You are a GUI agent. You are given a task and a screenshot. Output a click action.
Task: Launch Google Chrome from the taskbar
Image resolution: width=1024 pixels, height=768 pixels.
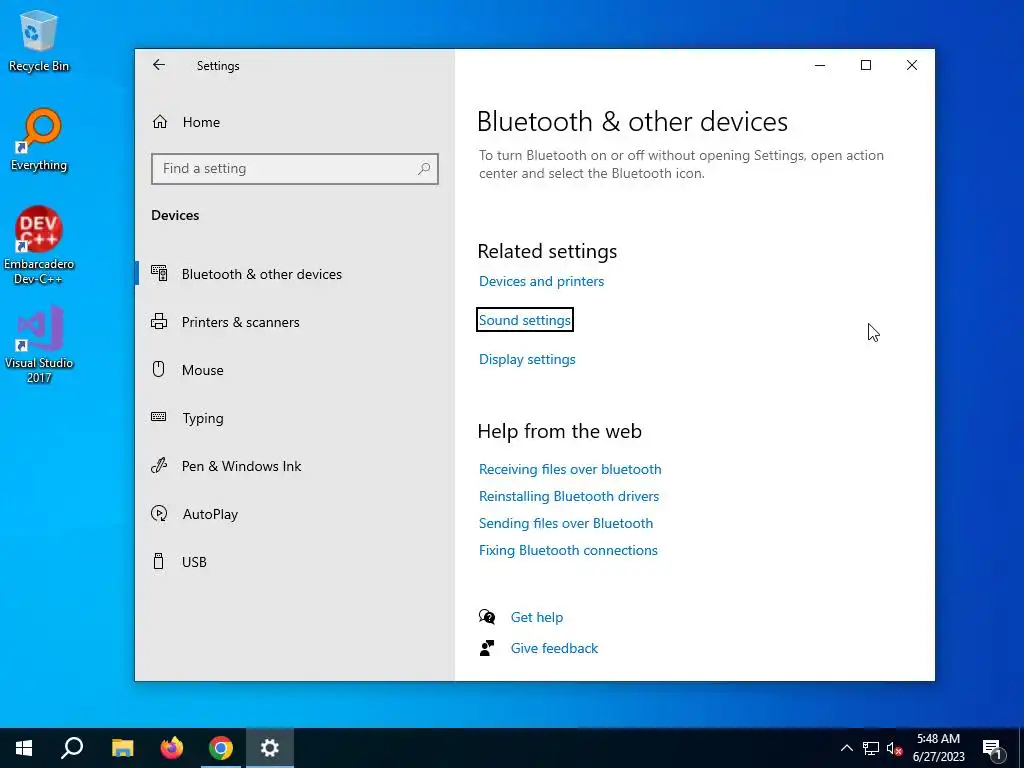pos(221,748)
